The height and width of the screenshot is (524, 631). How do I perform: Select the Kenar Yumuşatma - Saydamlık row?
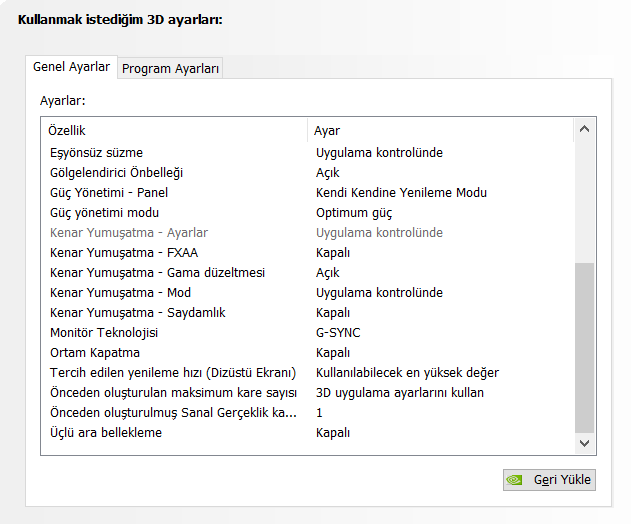(x=137, y=313)
